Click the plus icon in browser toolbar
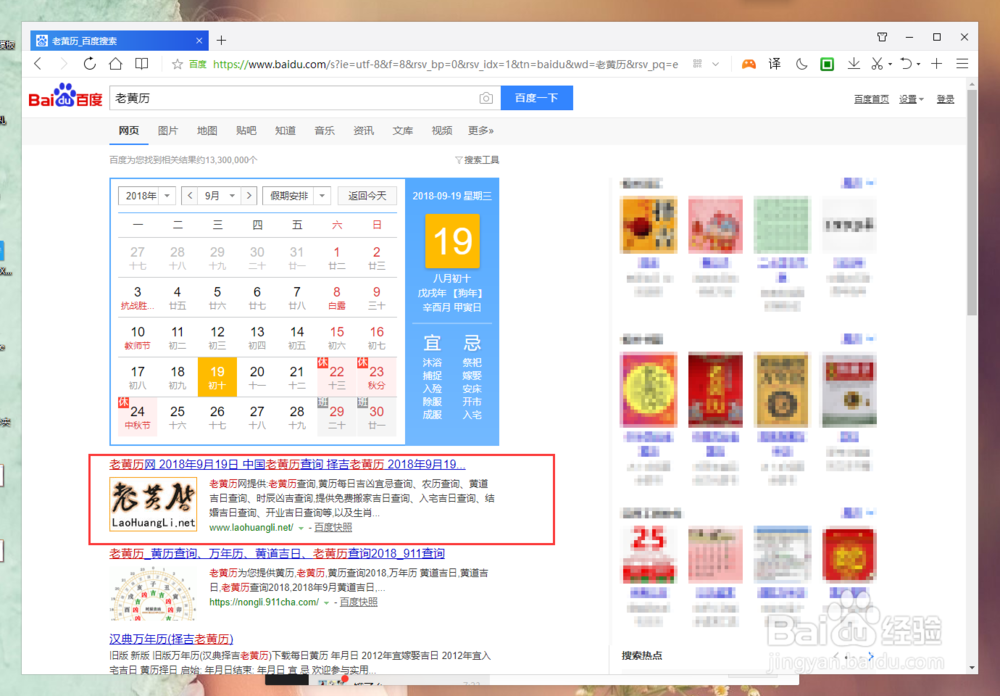Viewport: 1000px width, 696px height. click(936, 64)
